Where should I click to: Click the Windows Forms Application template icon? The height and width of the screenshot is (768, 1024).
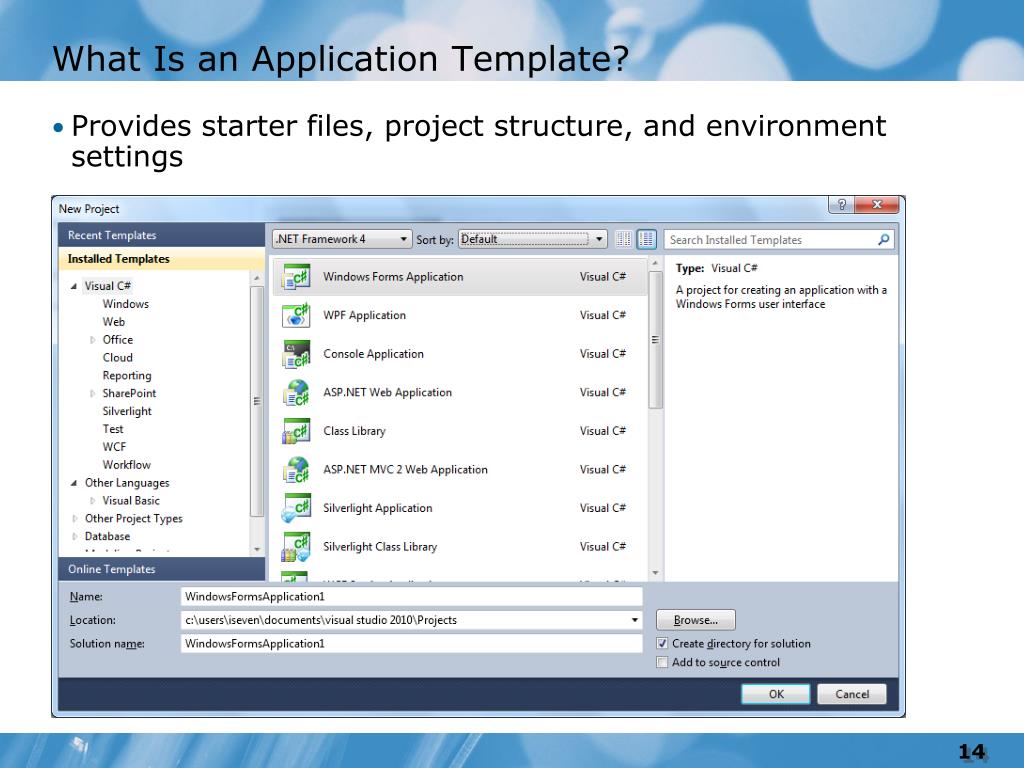coord(296,277)
